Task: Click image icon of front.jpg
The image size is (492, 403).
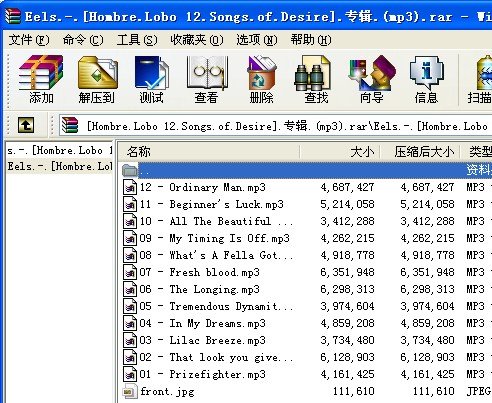Action: point(130,391)
